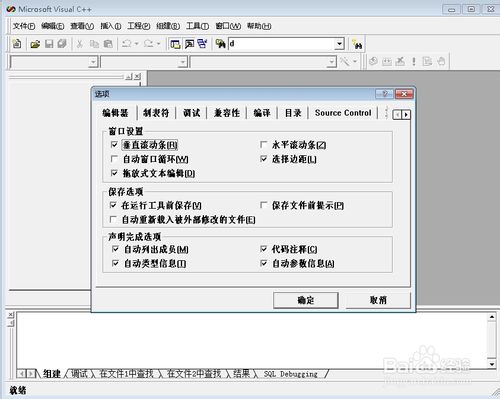Select the 在文件1中查找 output tab
This screenshot has width=500, height=399.
tap(127, 374)
